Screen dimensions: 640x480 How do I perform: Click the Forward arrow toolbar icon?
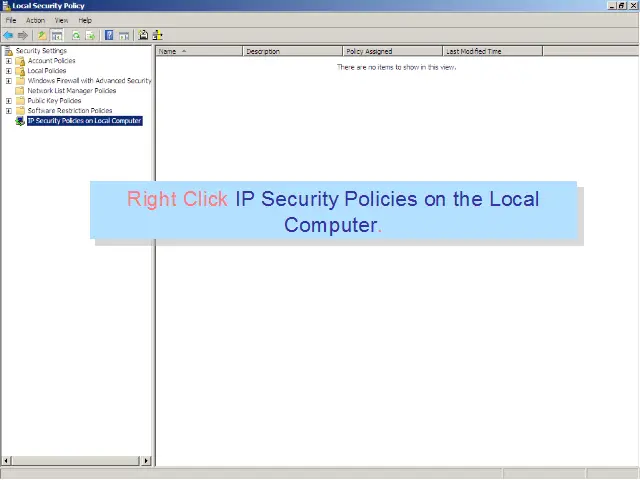coord(23,35)
